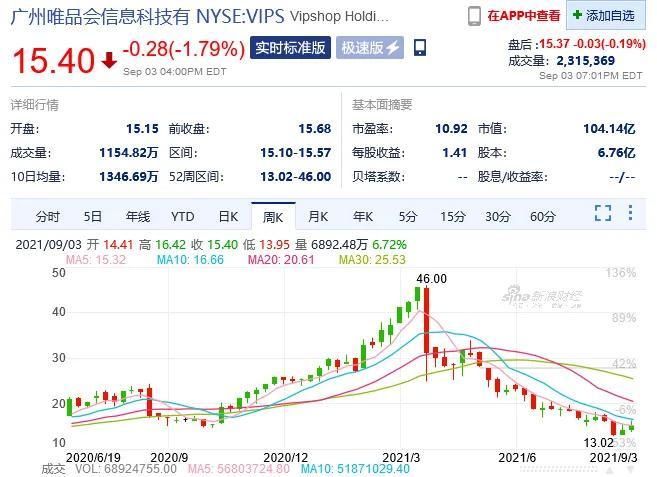657x477 pixels.
Task: Show the 5日 five-day chart
Action: [93, 217]
